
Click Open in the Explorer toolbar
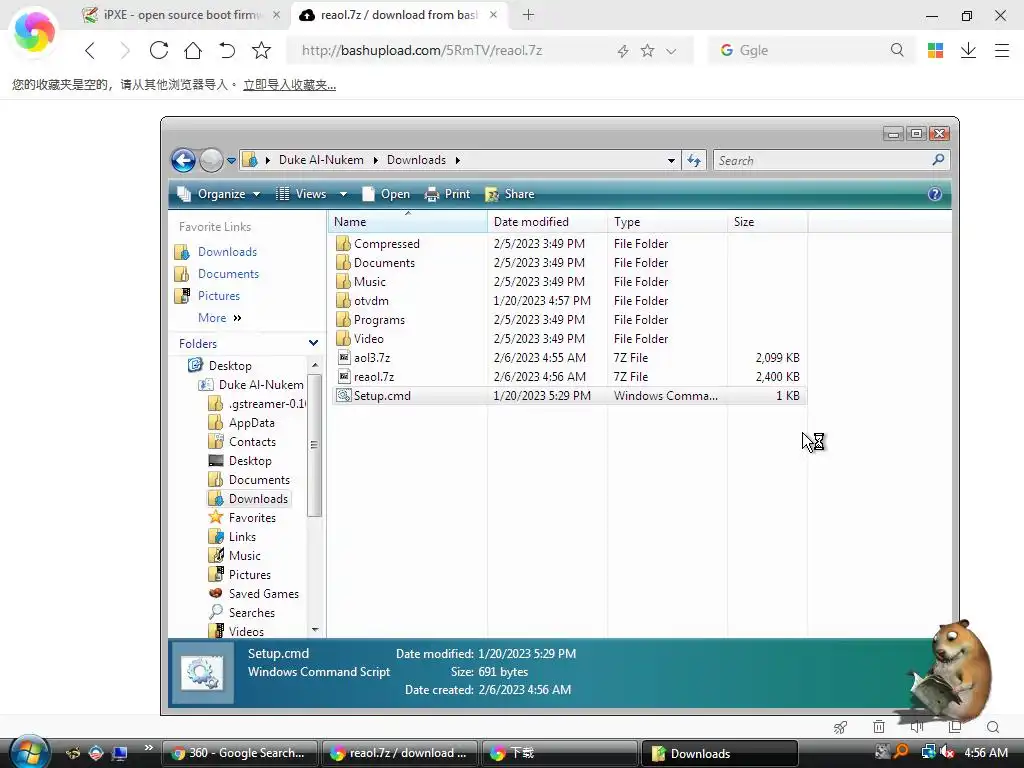tap(386, 194)
